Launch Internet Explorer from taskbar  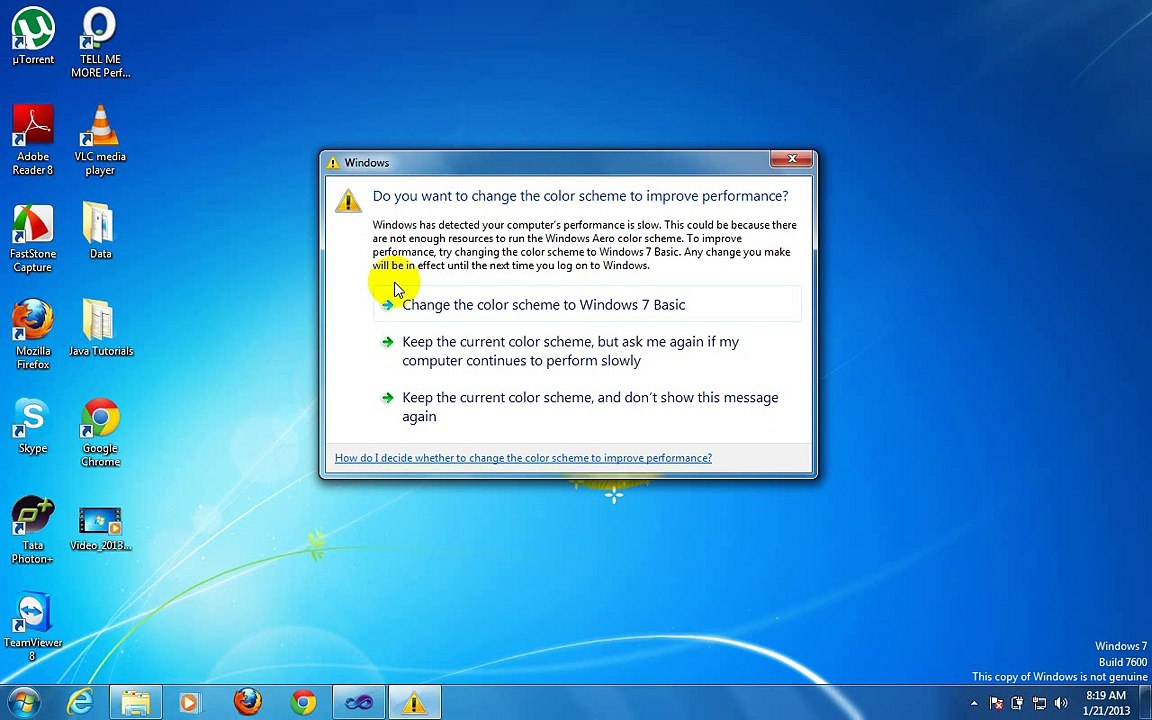(79, 702)
